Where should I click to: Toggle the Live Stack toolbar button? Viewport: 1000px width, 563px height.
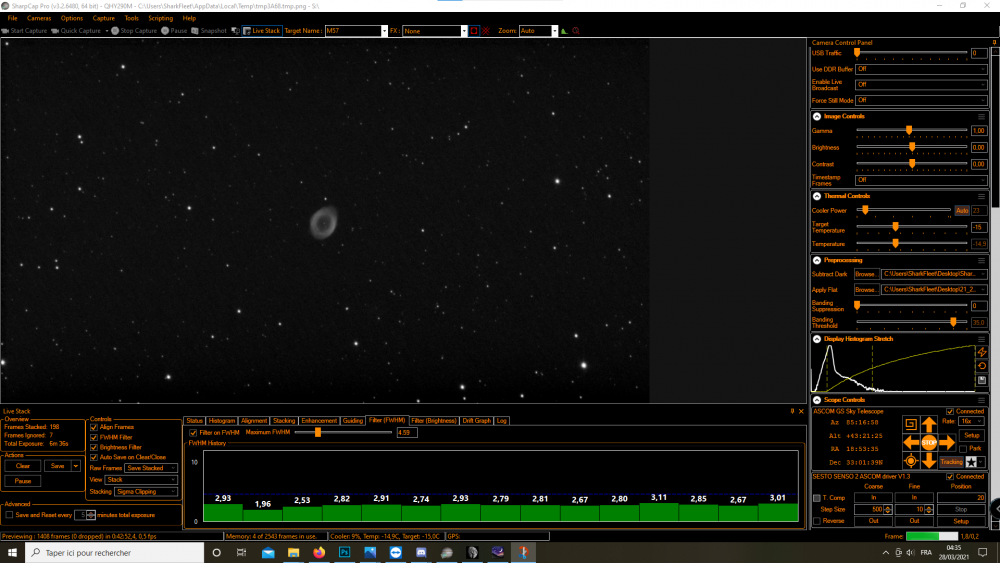coord(261,31)
